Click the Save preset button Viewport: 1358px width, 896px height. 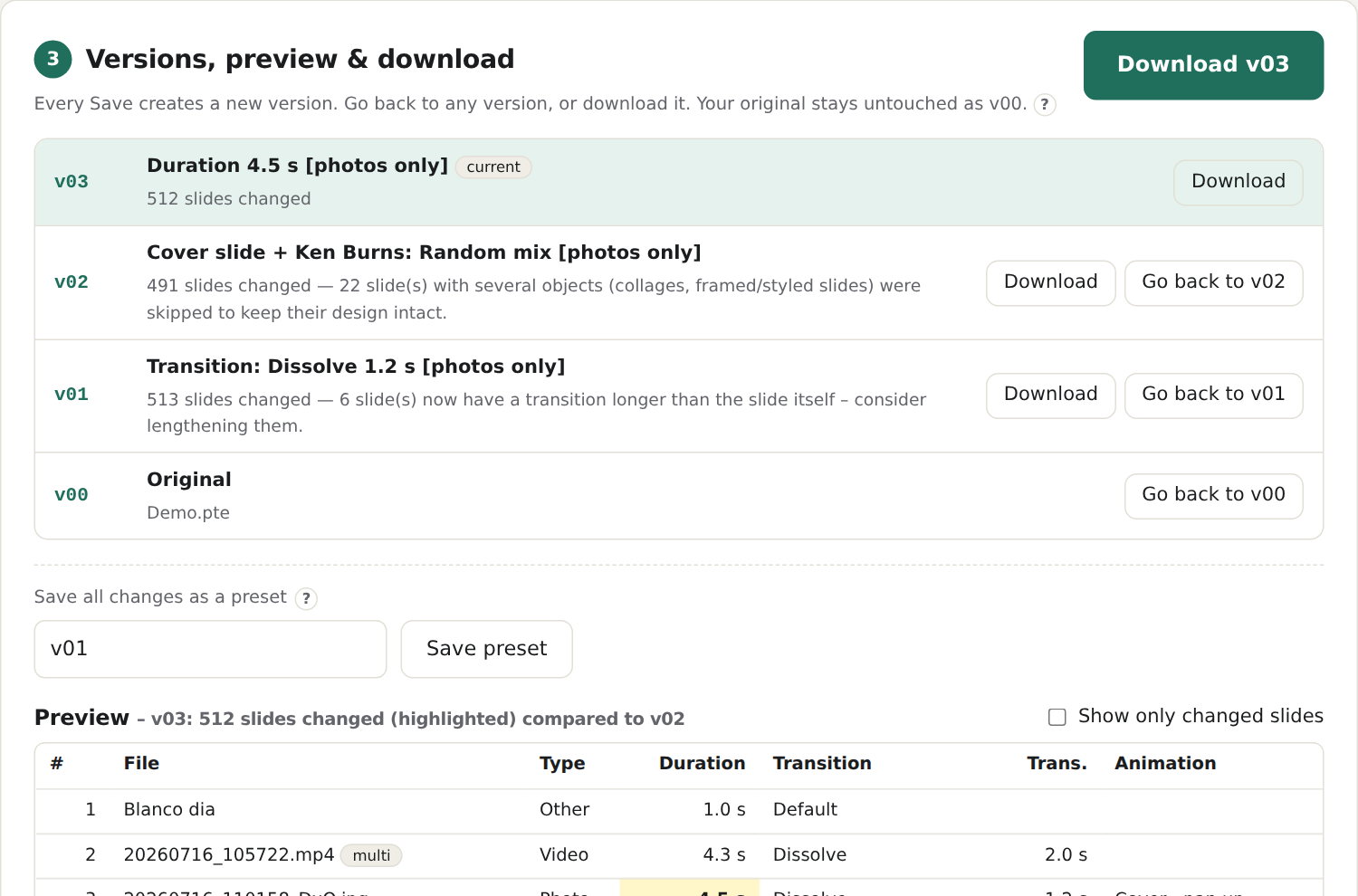click(x=486, y=649)
